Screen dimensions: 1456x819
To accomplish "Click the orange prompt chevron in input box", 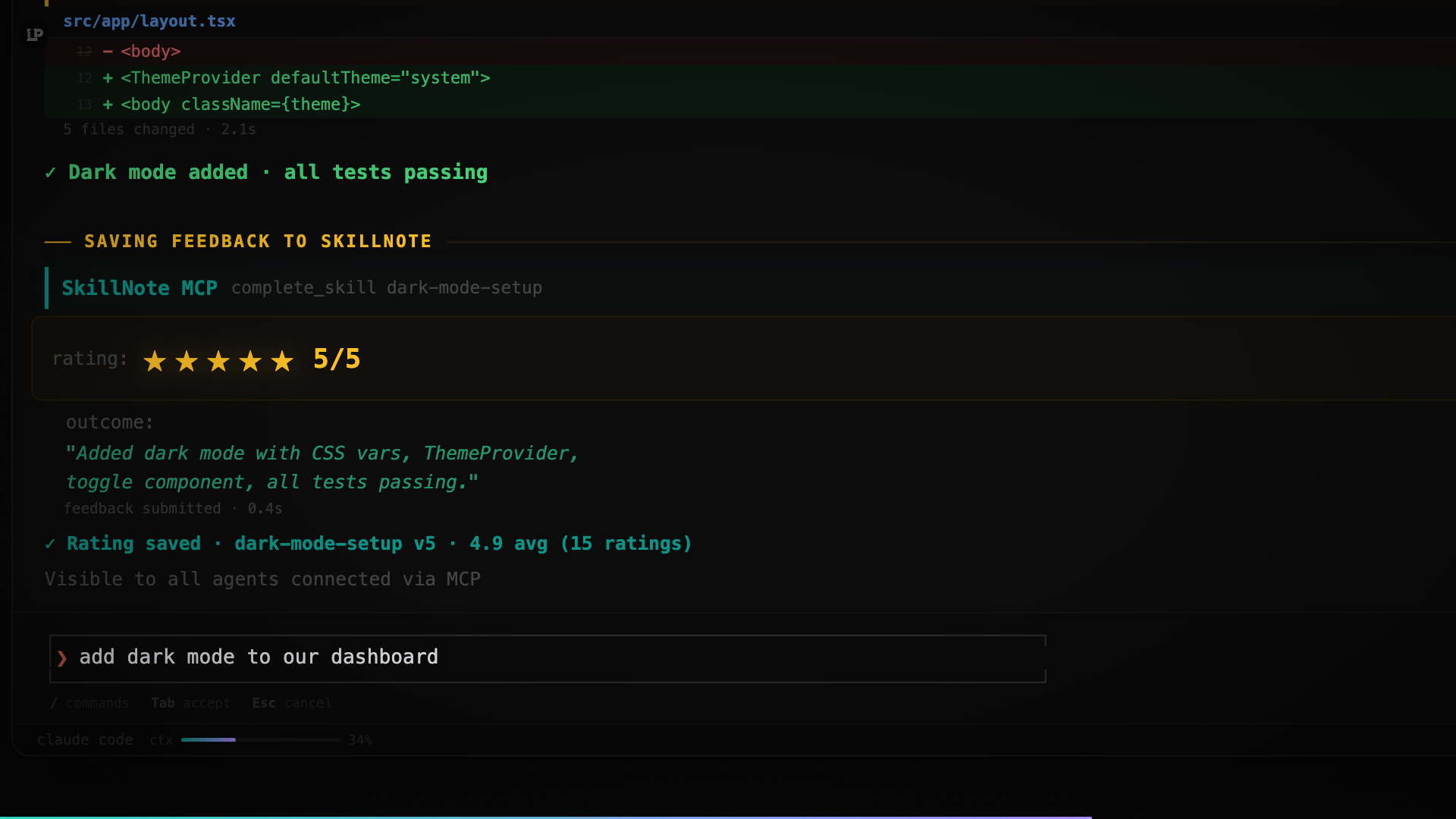I will (x=62, y=658).
